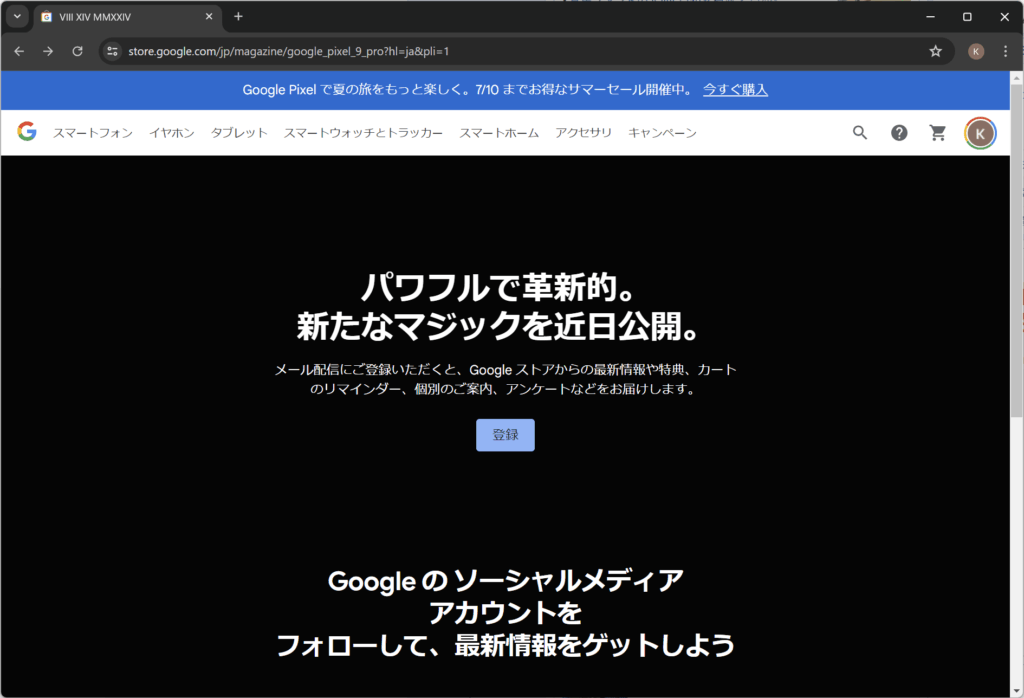The height and width of the screenshot is (698, 1024).
Task: Click text フォローして、最新情報をゲットしよう
Action: [505, 645]
